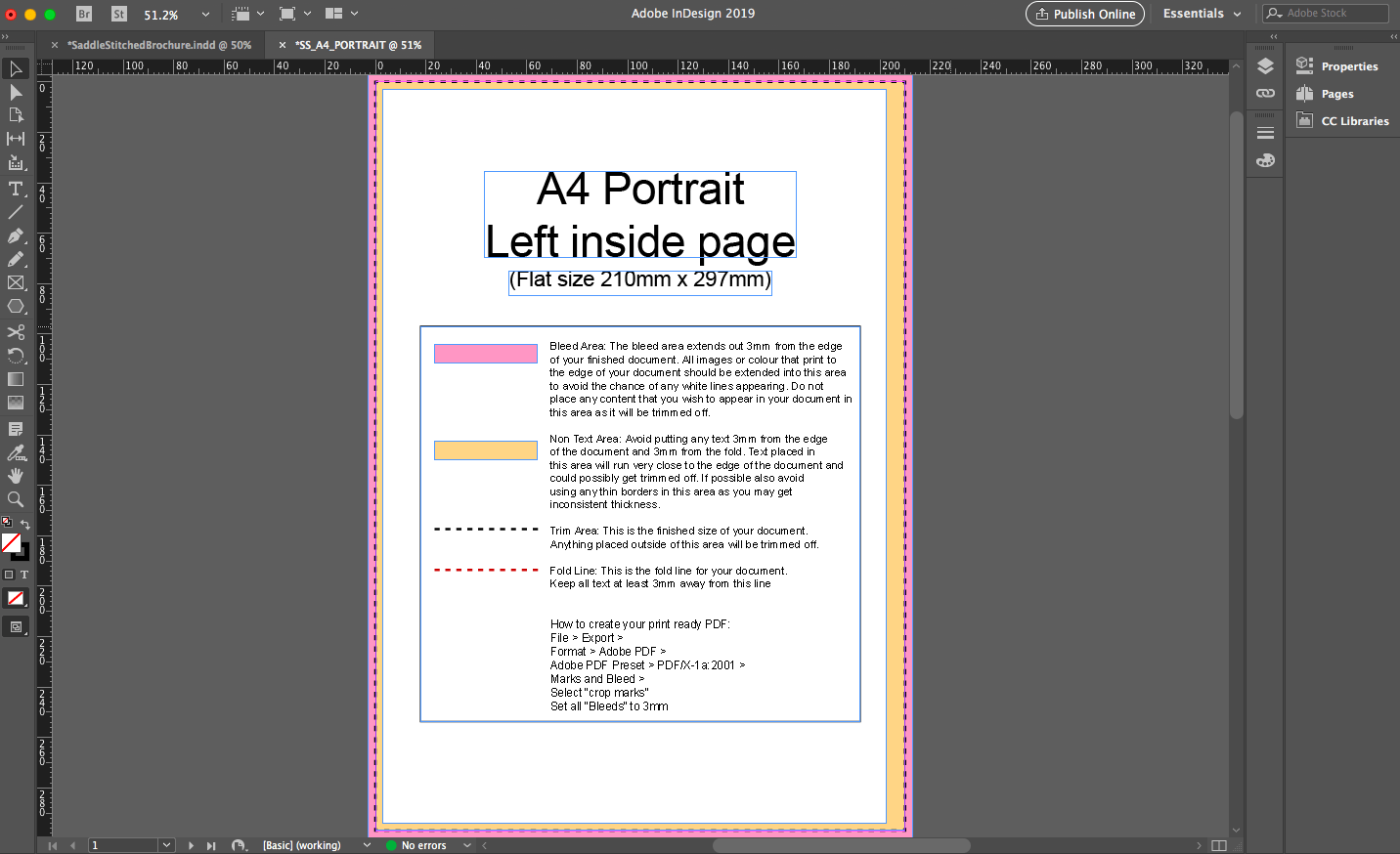The image size is (1400, 854).
Task: Open the Stroke panel icon
Action: click(x=1265, y=133)
